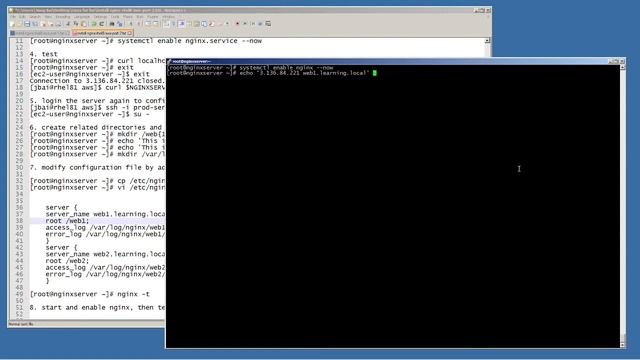Click the Redo arrow icon
Viewport: 640px width, 360px height.
tap(102, 24)
